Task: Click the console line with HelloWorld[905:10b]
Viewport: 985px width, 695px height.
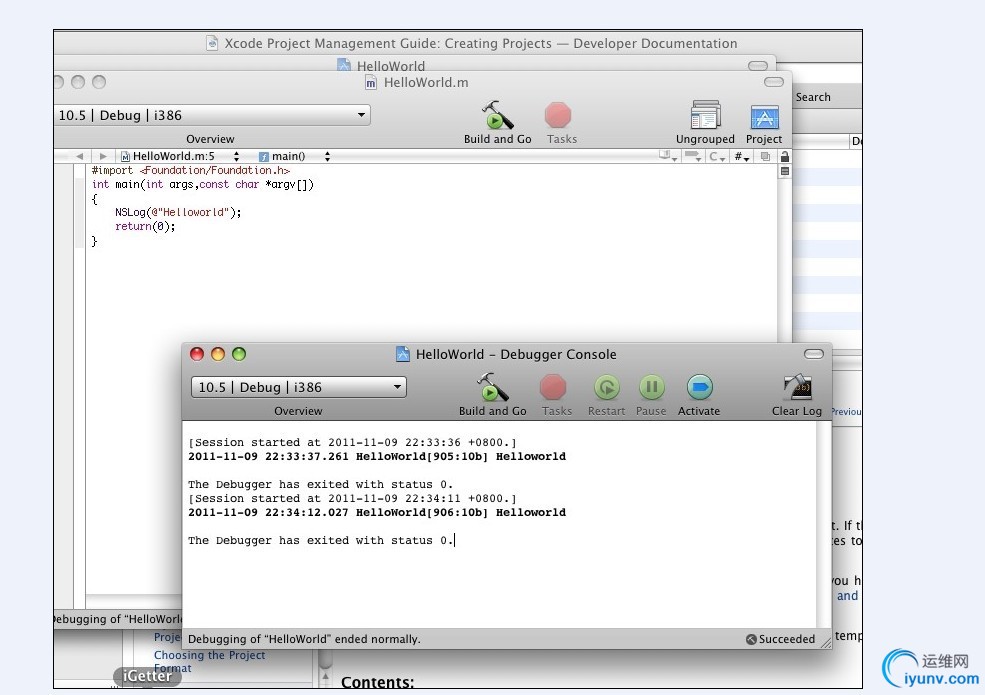Action: click(x=377, y=457)
